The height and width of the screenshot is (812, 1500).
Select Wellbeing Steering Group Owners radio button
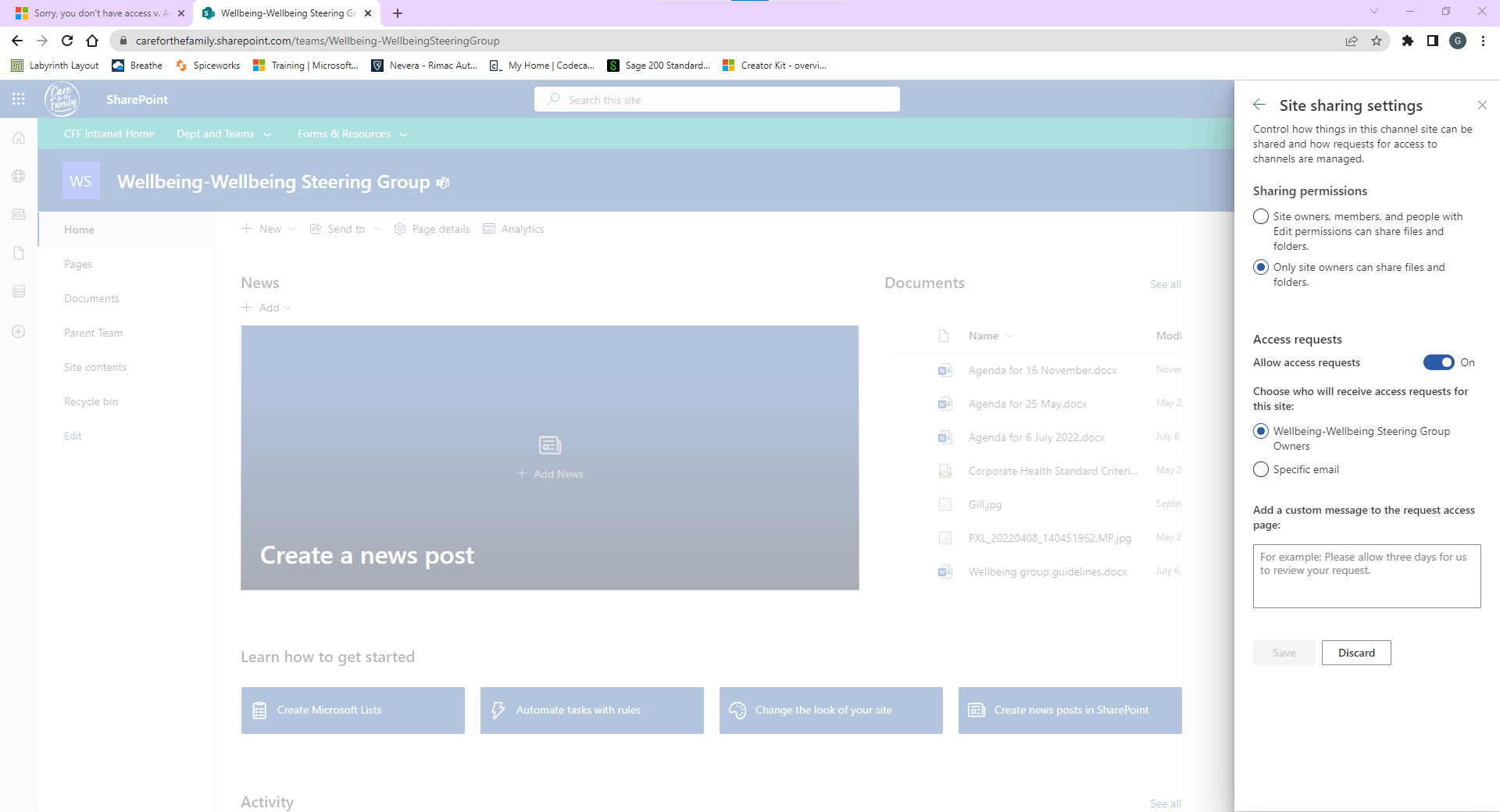pos(1261,431)
